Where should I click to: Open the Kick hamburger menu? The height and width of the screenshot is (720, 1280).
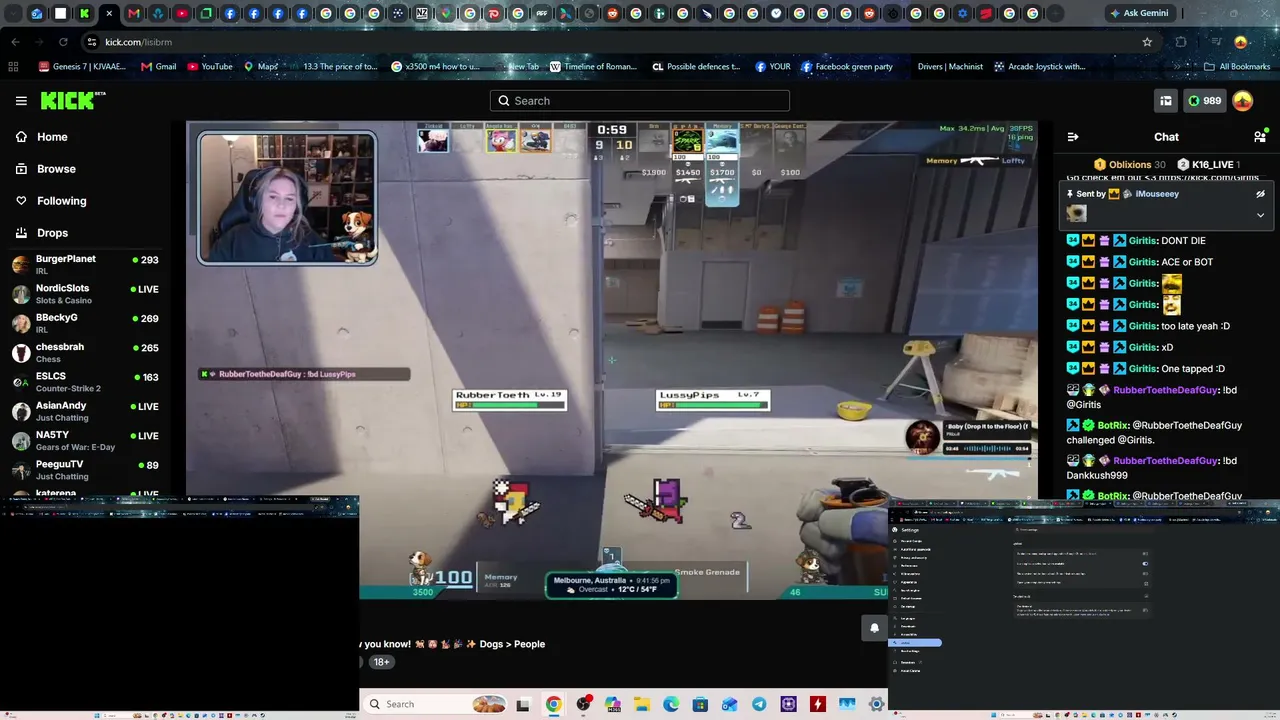[x=21, y=100]
